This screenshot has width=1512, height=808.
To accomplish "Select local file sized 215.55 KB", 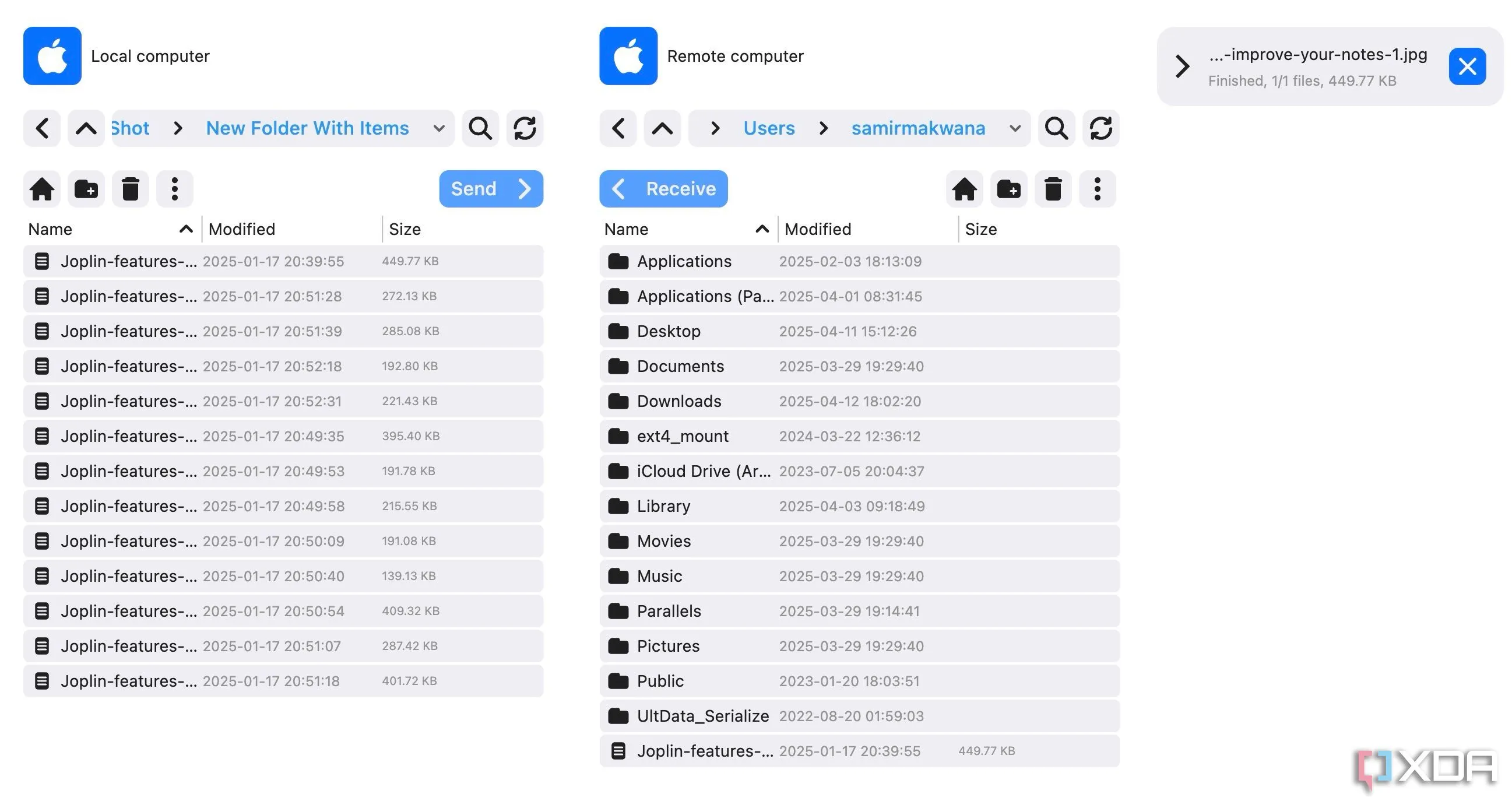I will pos(283,506).
